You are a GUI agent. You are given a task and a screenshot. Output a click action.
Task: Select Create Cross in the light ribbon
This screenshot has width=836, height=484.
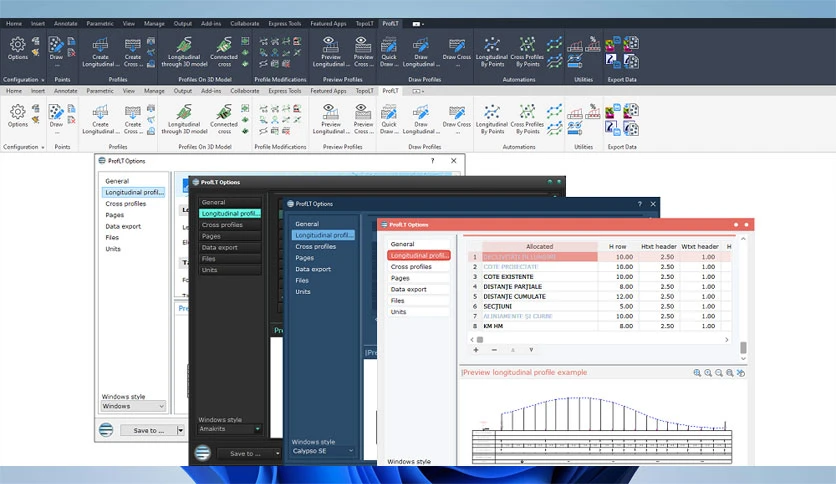133,119
